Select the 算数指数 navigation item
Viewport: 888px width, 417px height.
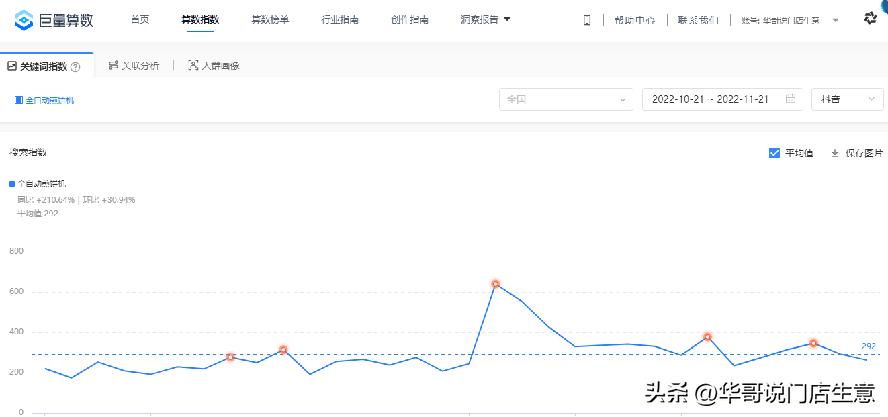point(200,20)
